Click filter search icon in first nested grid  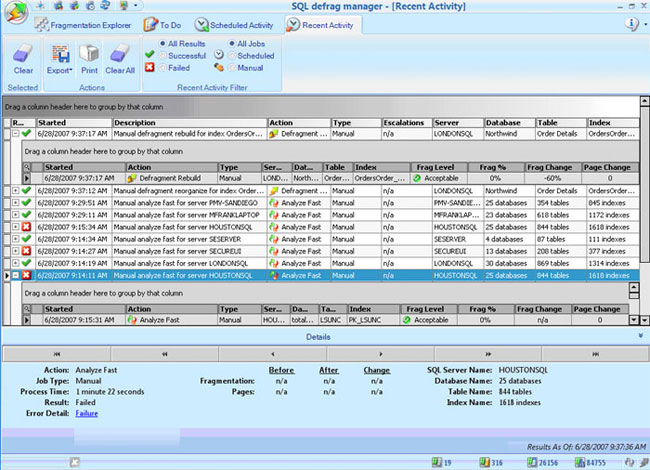pos(27,167)
